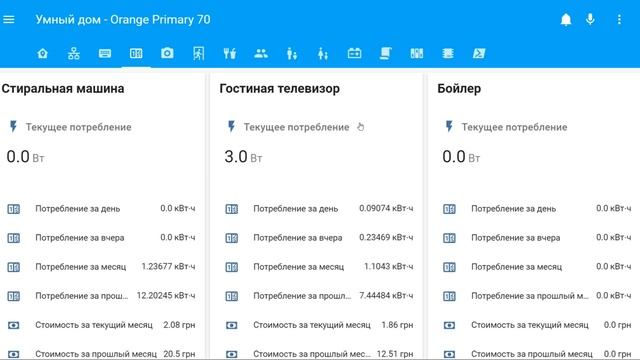This screenshot has width=640, height=360.
Task: Click counter icon for Стиральная машина Потребление за вчера
Action: [13, 238]
